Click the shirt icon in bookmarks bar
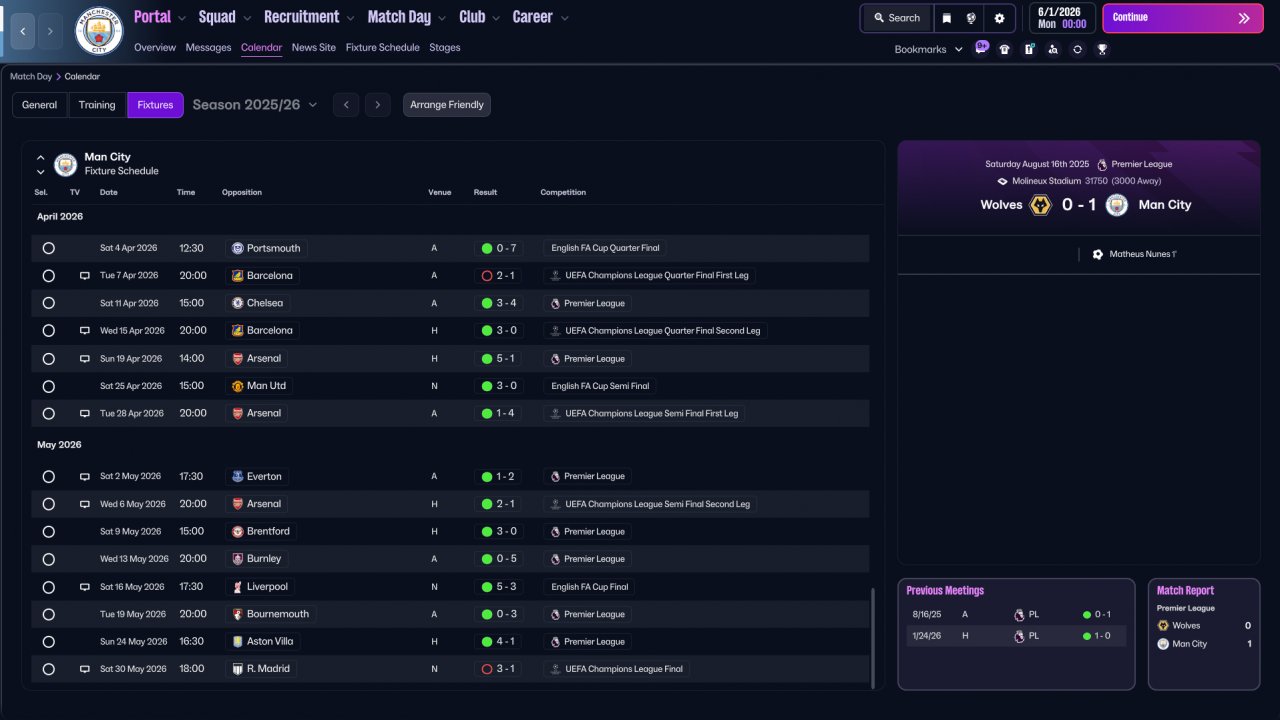 tap(1005, 49)
